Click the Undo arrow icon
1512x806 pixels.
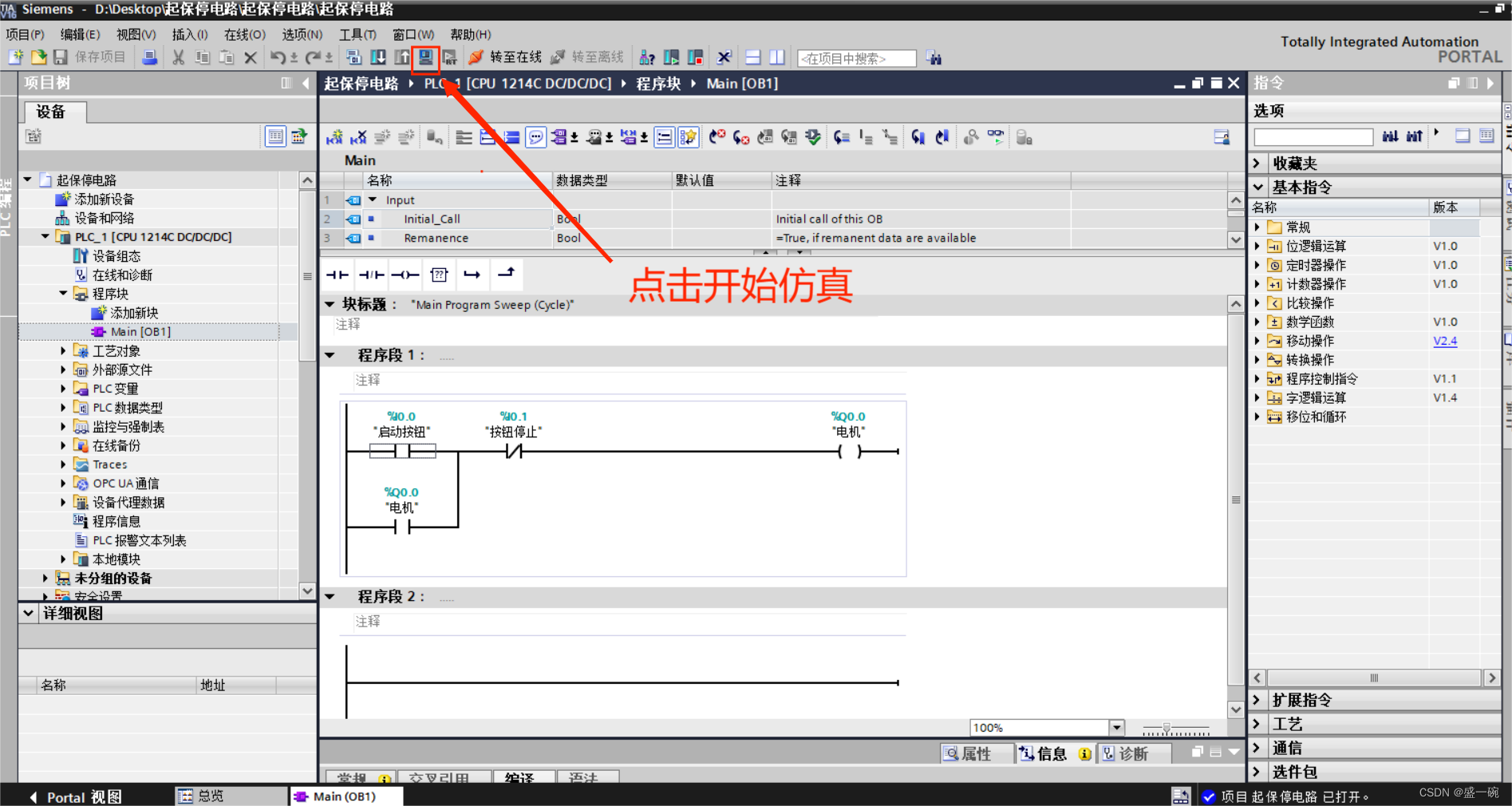pos(277,57)
